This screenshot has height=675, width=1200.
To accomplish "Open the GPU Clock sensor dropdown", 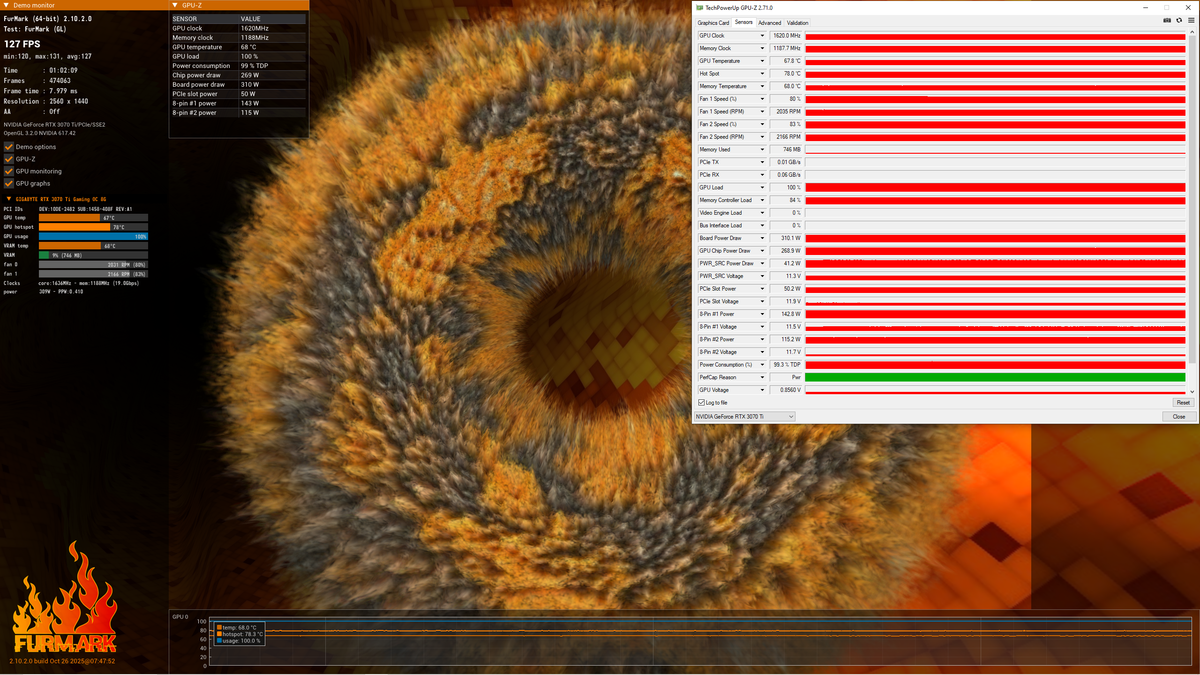I will click(x=762, y=35).
